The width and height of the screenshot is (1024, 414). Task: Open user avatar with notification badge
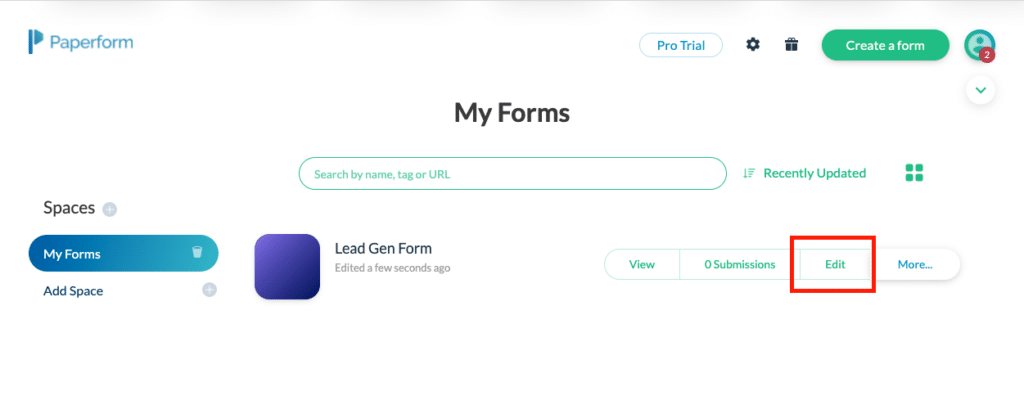980,45
